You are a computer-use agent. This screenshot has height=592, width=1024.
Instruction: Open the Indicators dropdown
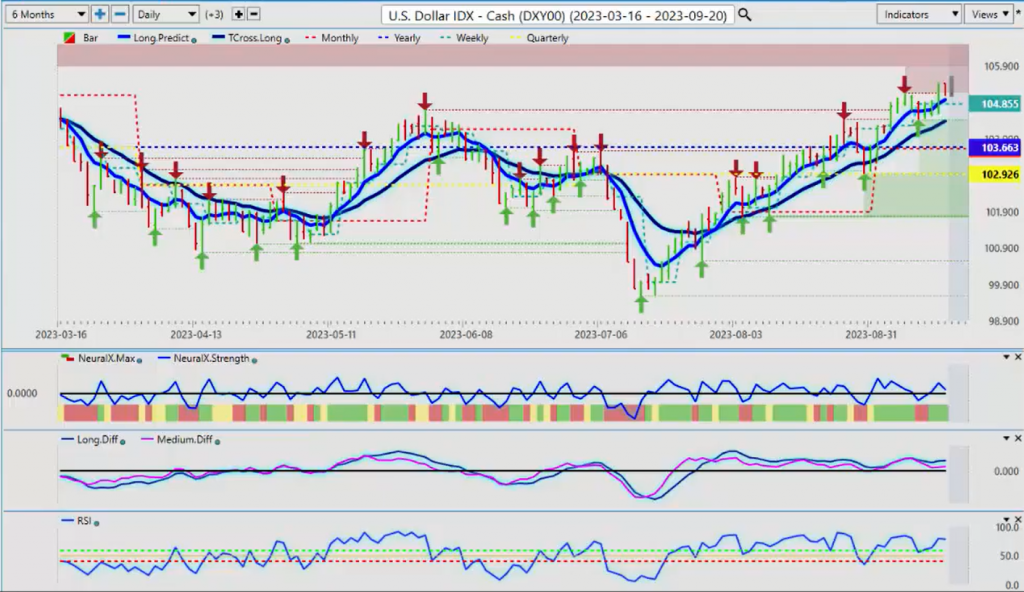(918, 14)
